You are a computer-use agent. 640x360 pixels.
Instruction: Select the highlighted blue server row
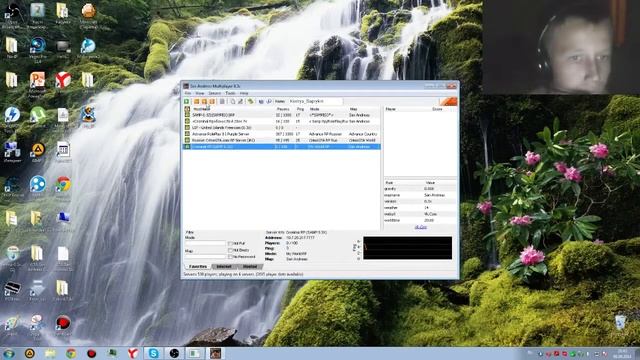click(282, 147)
